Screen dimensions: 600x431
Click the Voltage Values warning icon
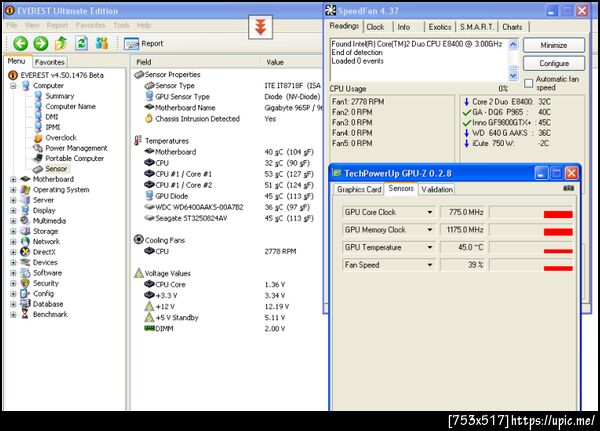pyautogui.click(x=139, y=273)
